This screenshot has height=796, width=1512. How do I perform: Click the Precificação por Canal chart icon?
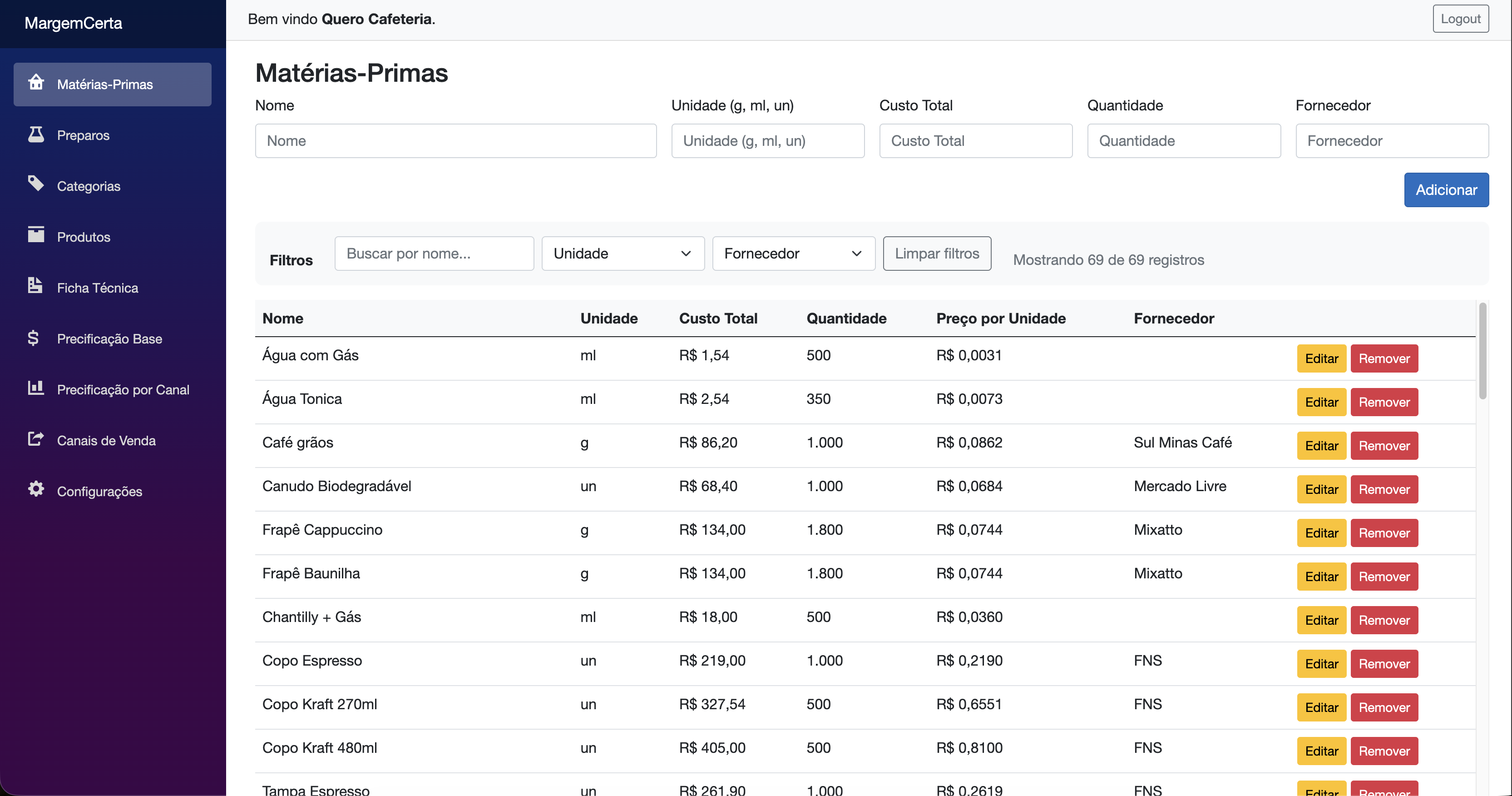tap(36, 388)
